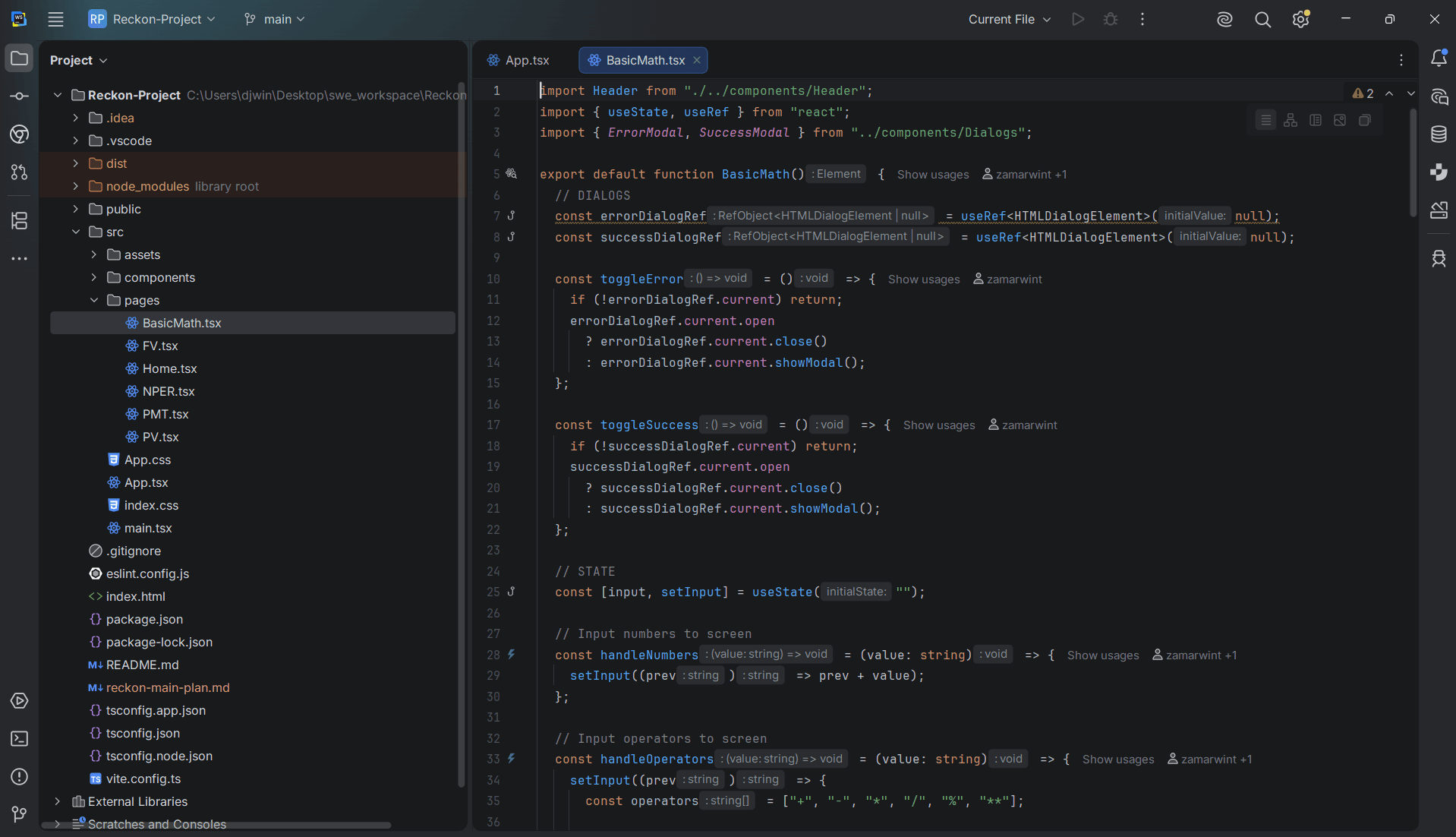Screen dimensions: 1456x837
Task: Run the current file
Action: point(1078,20)
